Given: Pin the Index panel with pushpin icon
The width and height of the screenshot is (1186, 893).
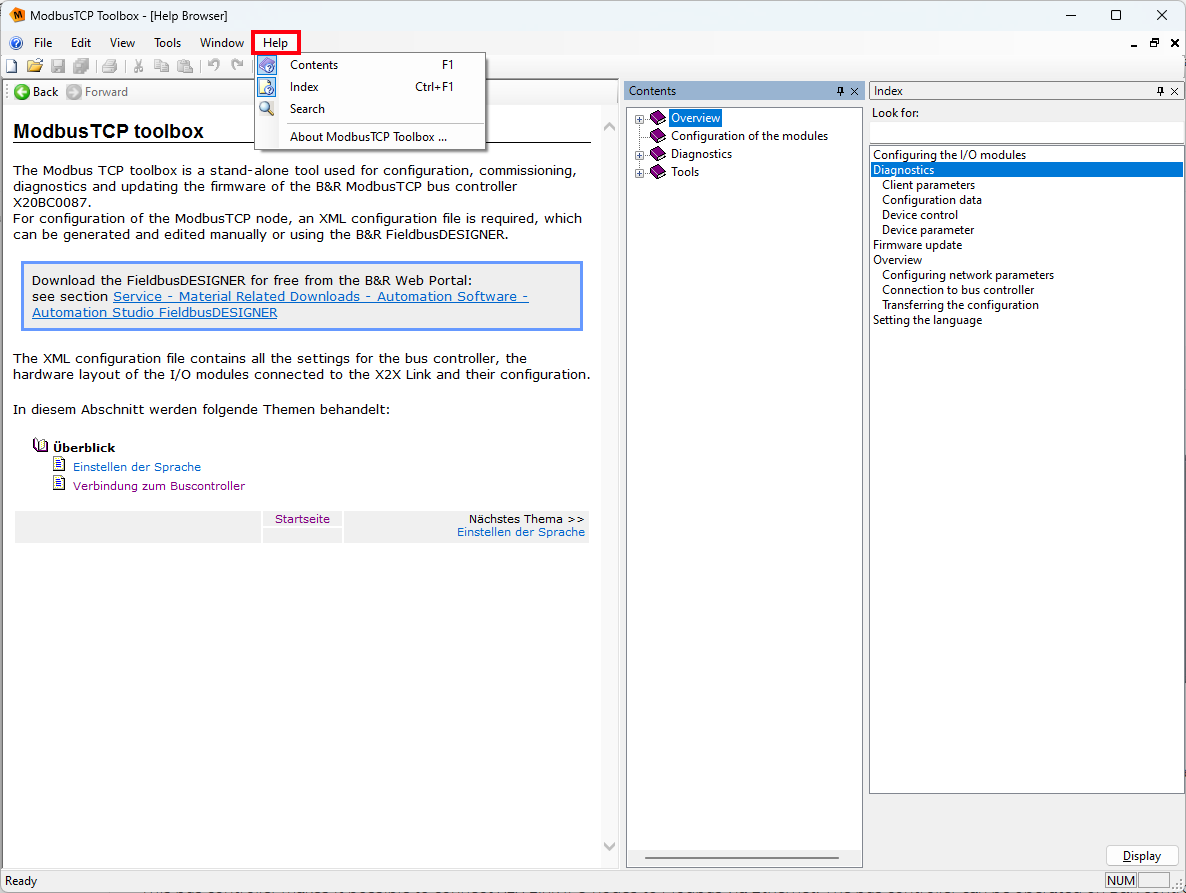Looking at the screenshot, I should [1160, 91].
